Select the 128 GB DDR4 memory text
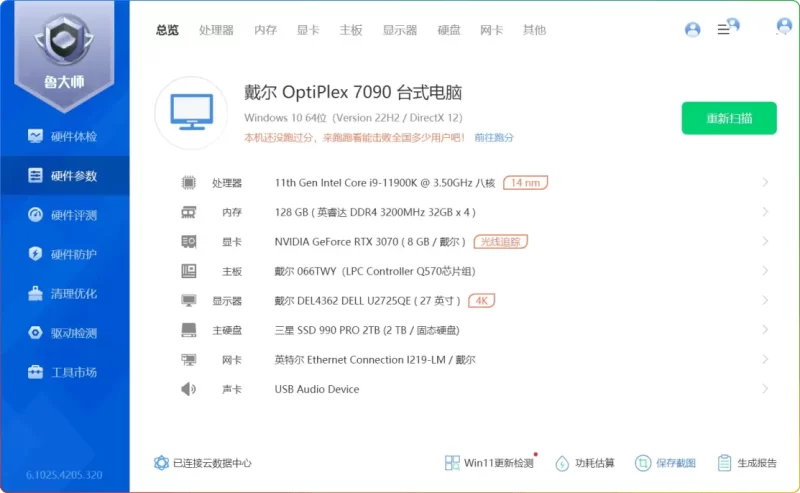This screenshot has width=800, height=493. 375,212
